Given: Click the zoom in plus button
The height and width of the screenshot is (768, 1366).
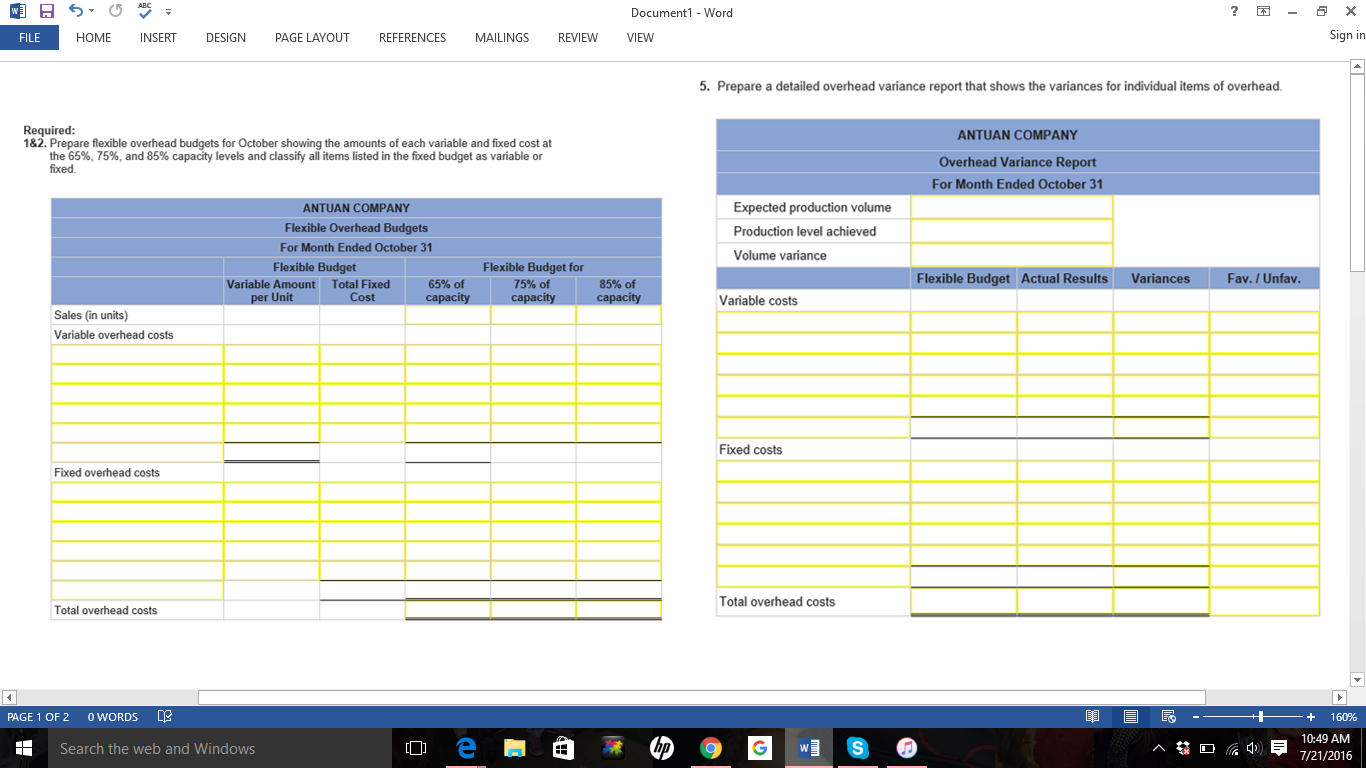Looking at the screenshot, I should (x=1311, y=717).
